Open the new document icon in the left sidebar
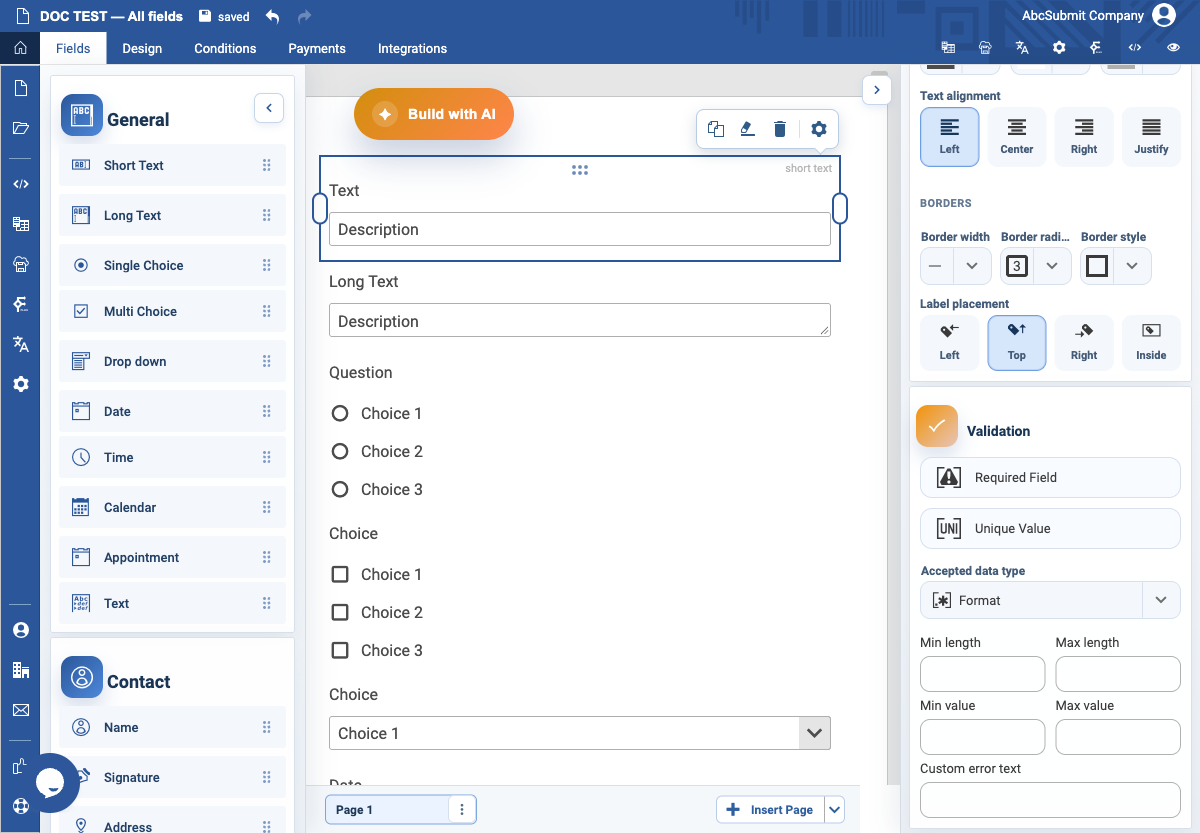This screenshot has height=833, width=1200. pyautogui.click(x=20, y=88)
